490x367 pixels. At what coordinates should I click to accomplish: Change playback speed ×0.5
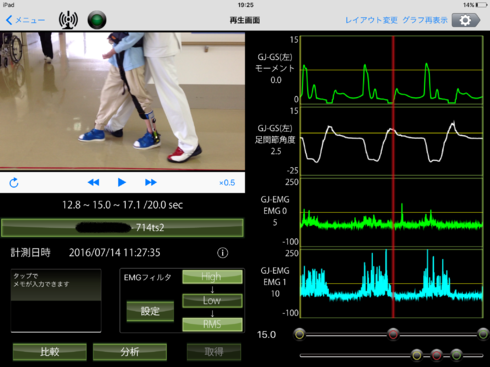[x=227, y=183]
